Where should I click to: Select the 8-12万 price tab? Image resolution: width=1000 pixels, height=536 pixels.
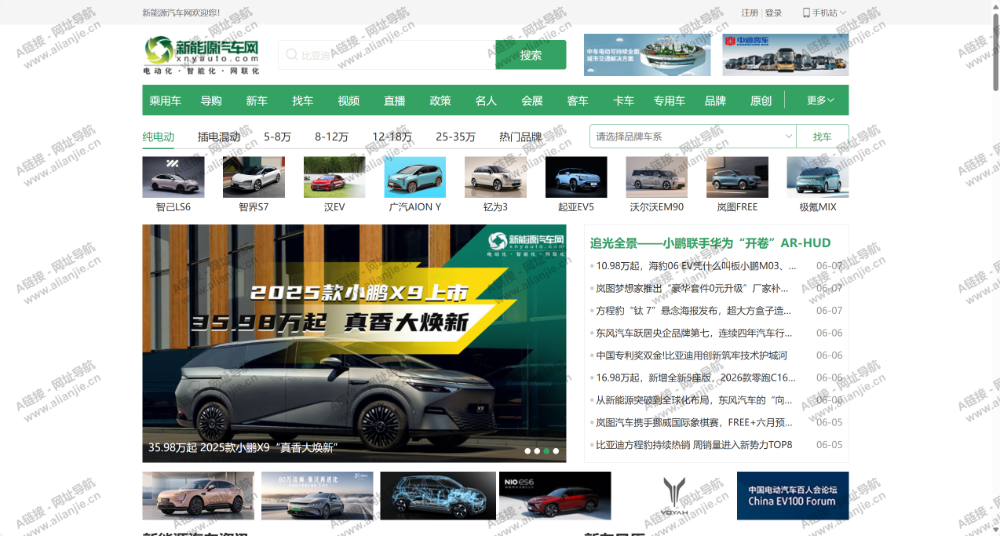332,137
